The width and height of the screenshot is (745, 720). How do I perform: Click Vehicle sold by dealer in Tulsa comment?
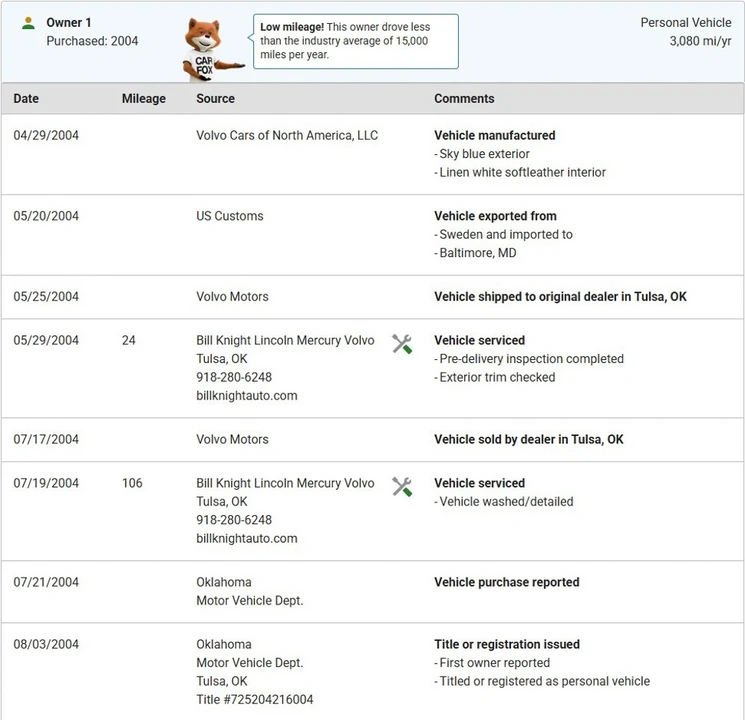529,439
